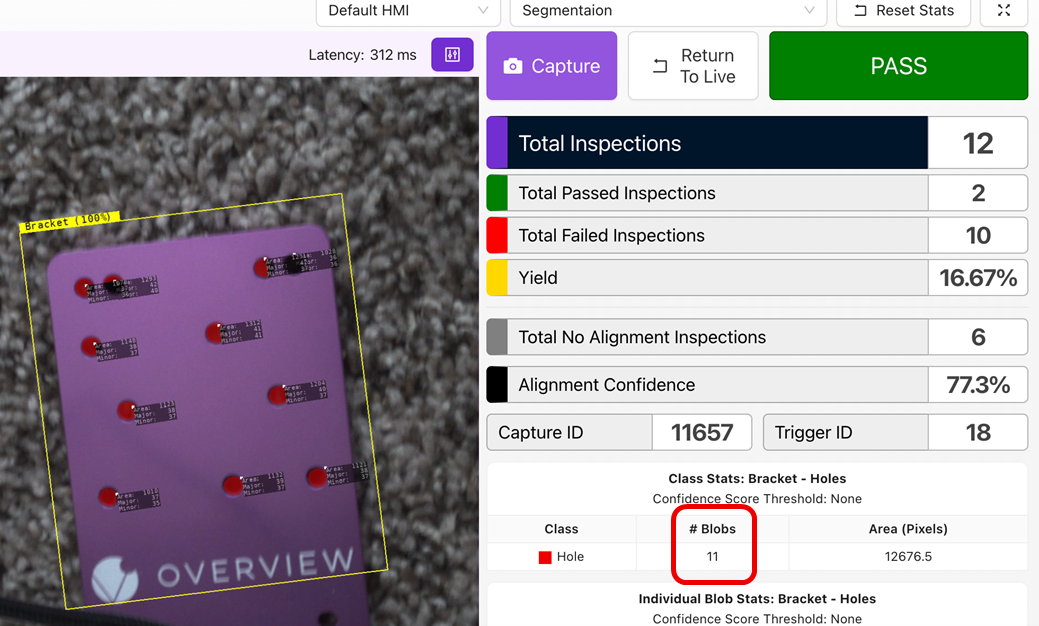The height and width of the screenshot is (626, 1039).
Task: Click the yellow color bar of Yield
Action: tap(497, 278)
